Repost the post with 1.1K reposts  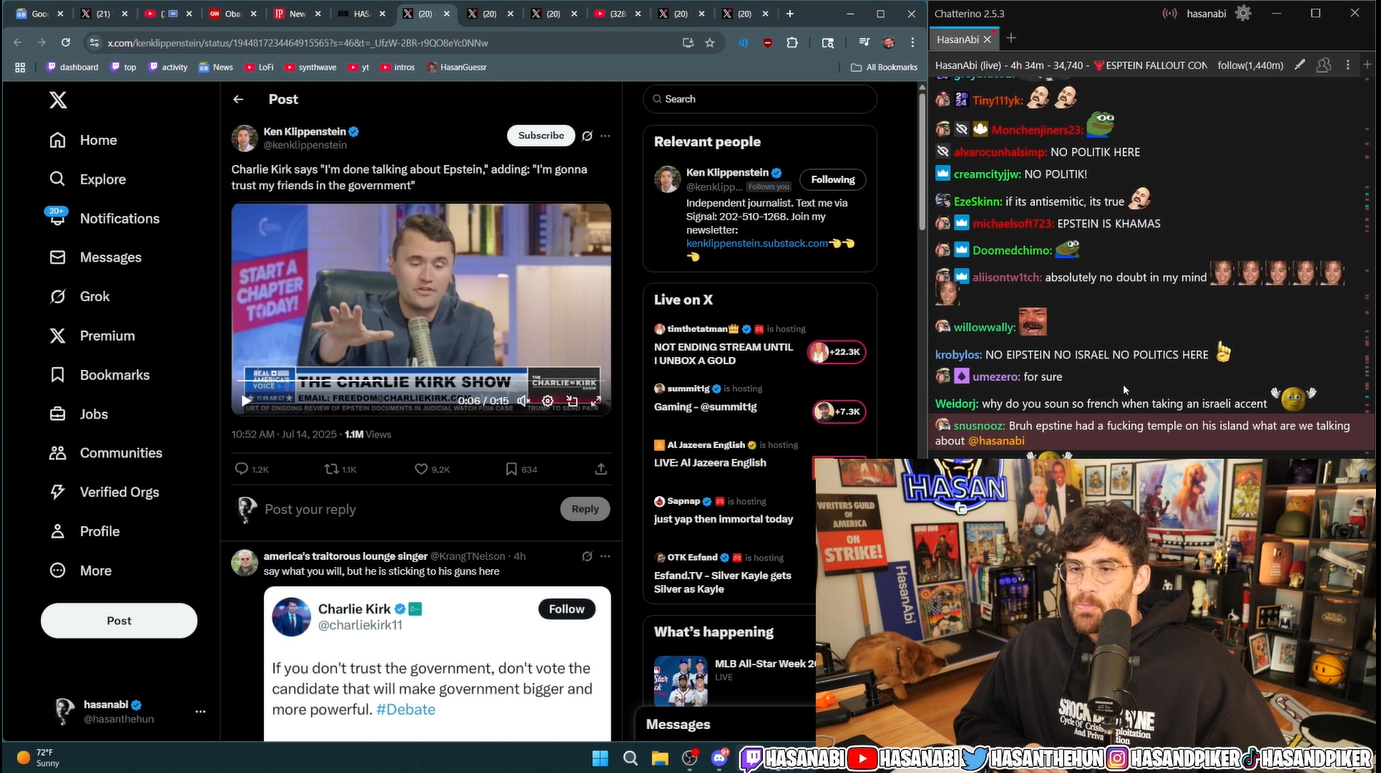coord(340,469)
